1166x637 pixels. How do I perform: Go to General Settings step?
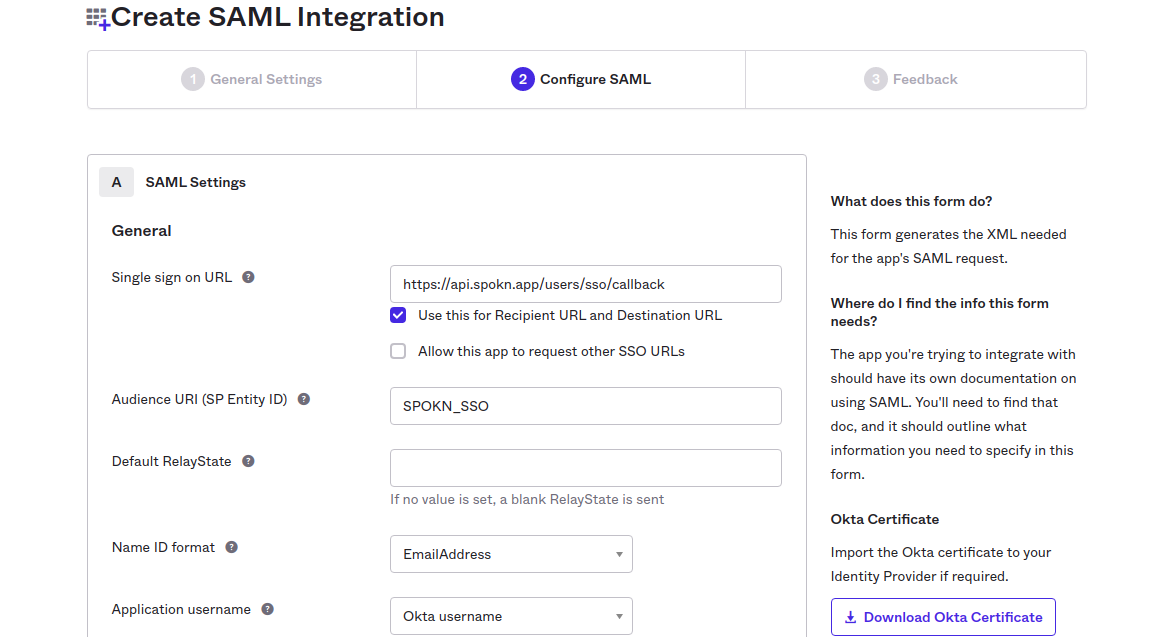pos(252,80)
